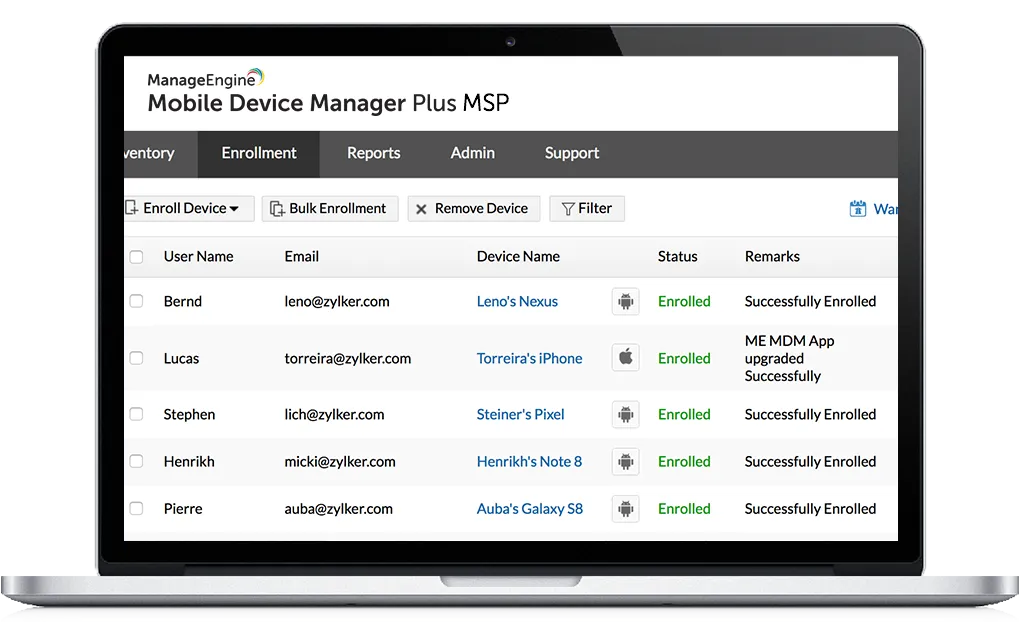Click Successfully Enrolled remark in Pierre's row
Screen dimensions: 1019x643
(810, 509)
